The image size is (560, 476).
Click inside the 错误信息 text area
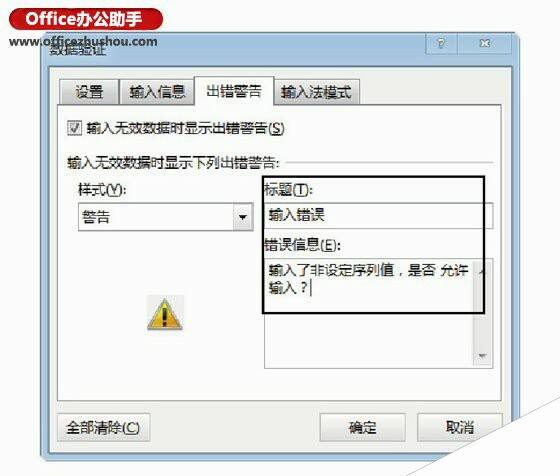pos(369,313)
